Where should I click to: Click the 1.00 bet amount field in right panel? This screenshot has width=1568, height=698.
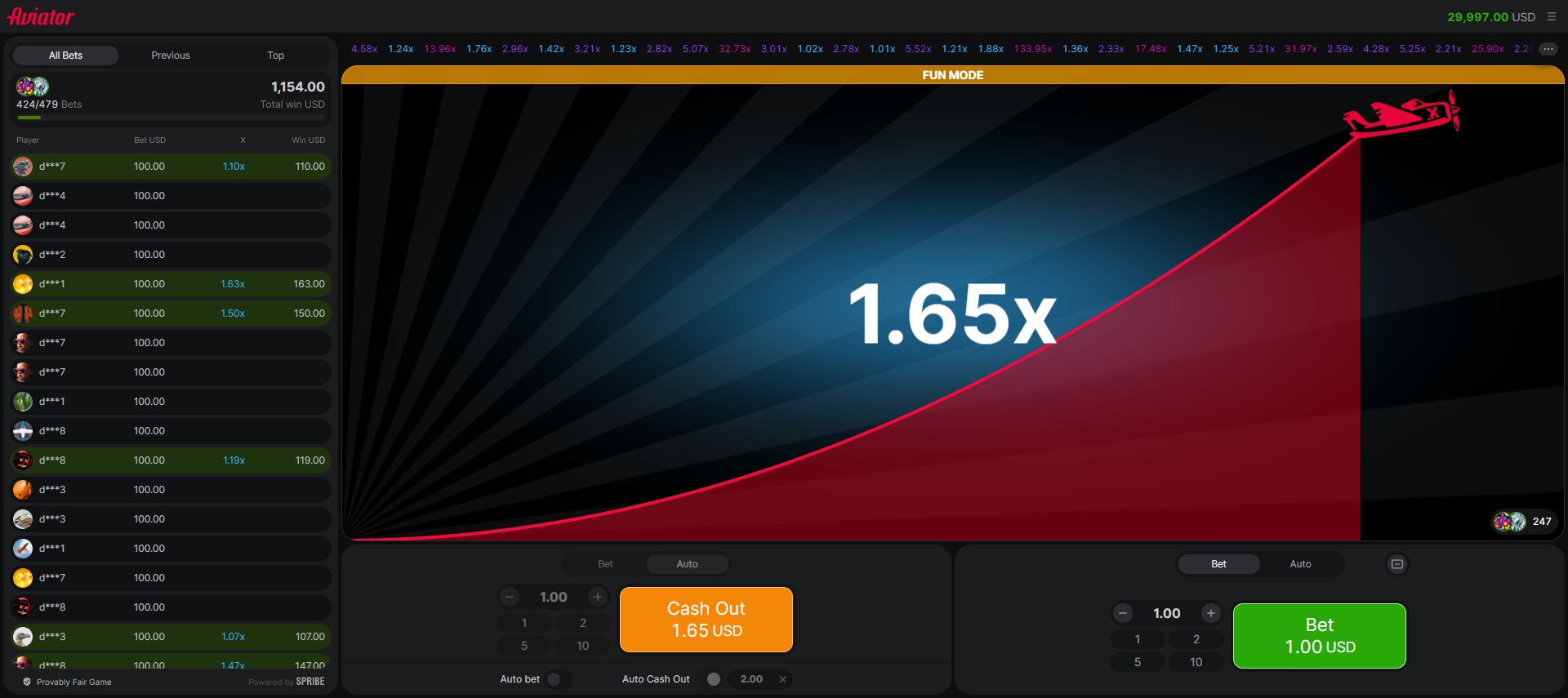[1166, 613]
